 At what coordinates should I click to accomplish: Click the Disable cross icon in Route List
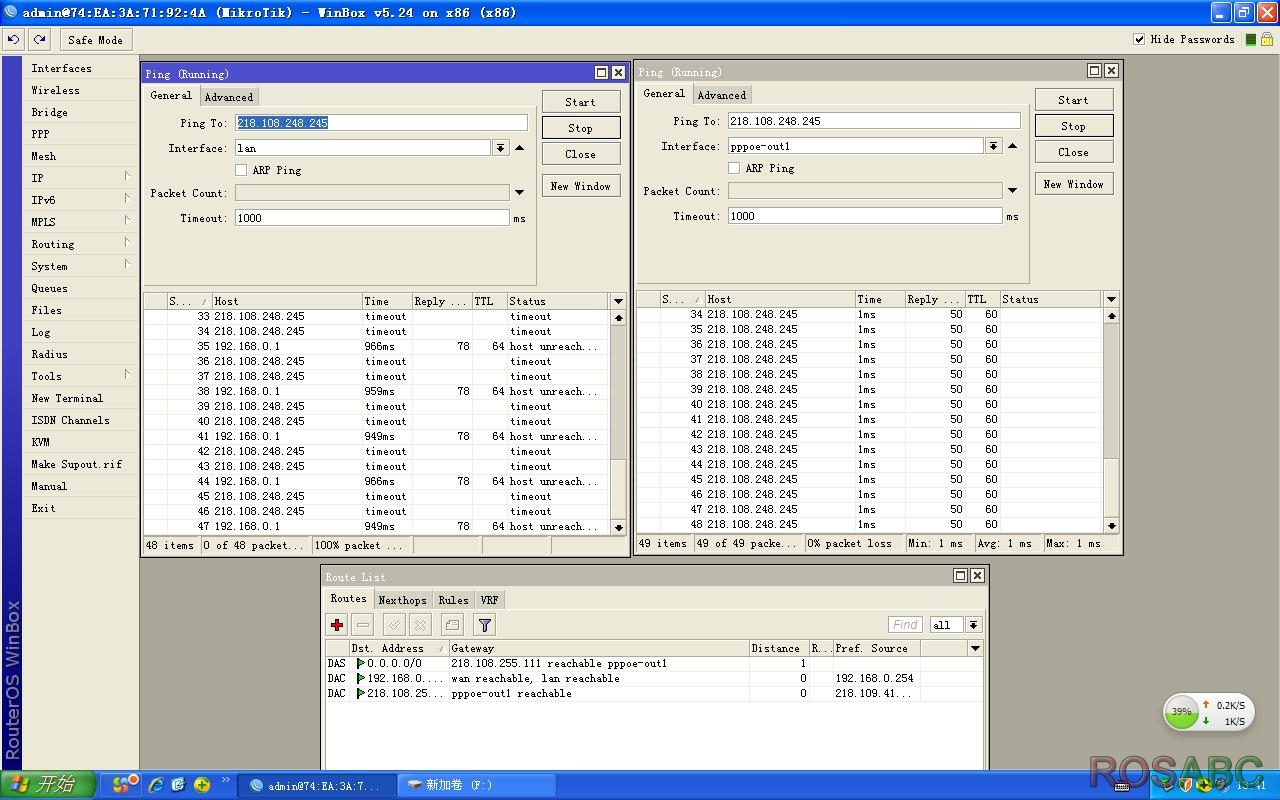(x=421, y=625)
